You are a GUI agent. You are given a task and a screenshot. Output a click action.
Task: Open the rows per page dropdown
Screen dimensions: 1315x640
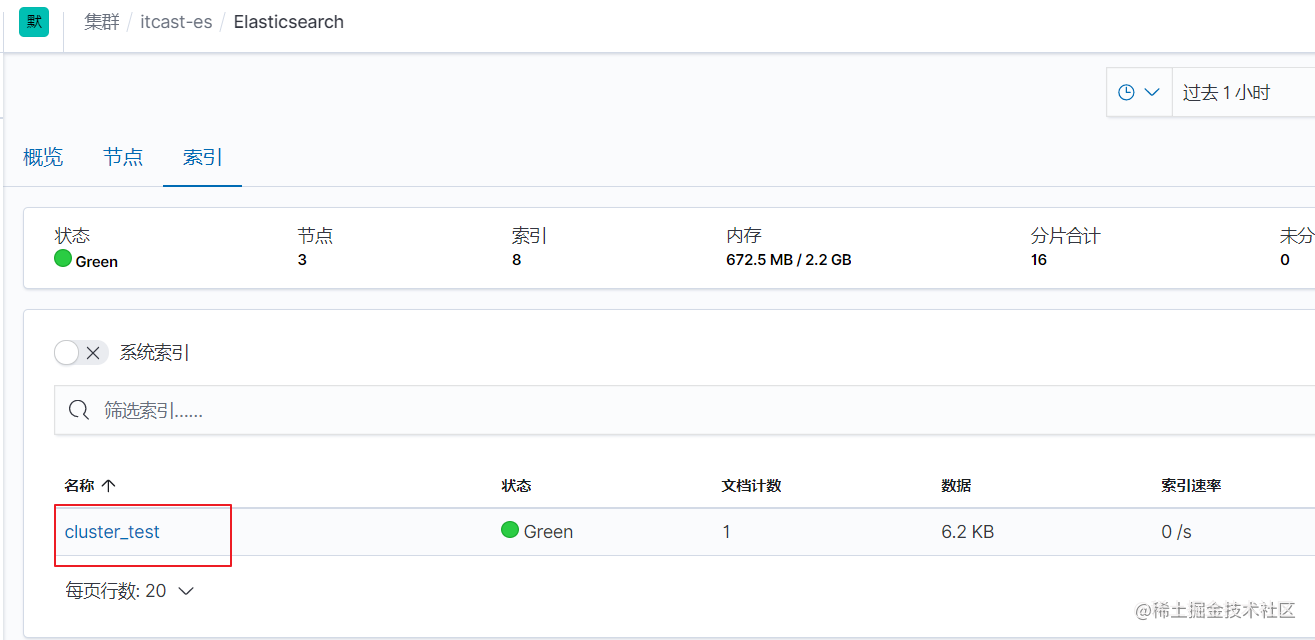coord(130,591)
